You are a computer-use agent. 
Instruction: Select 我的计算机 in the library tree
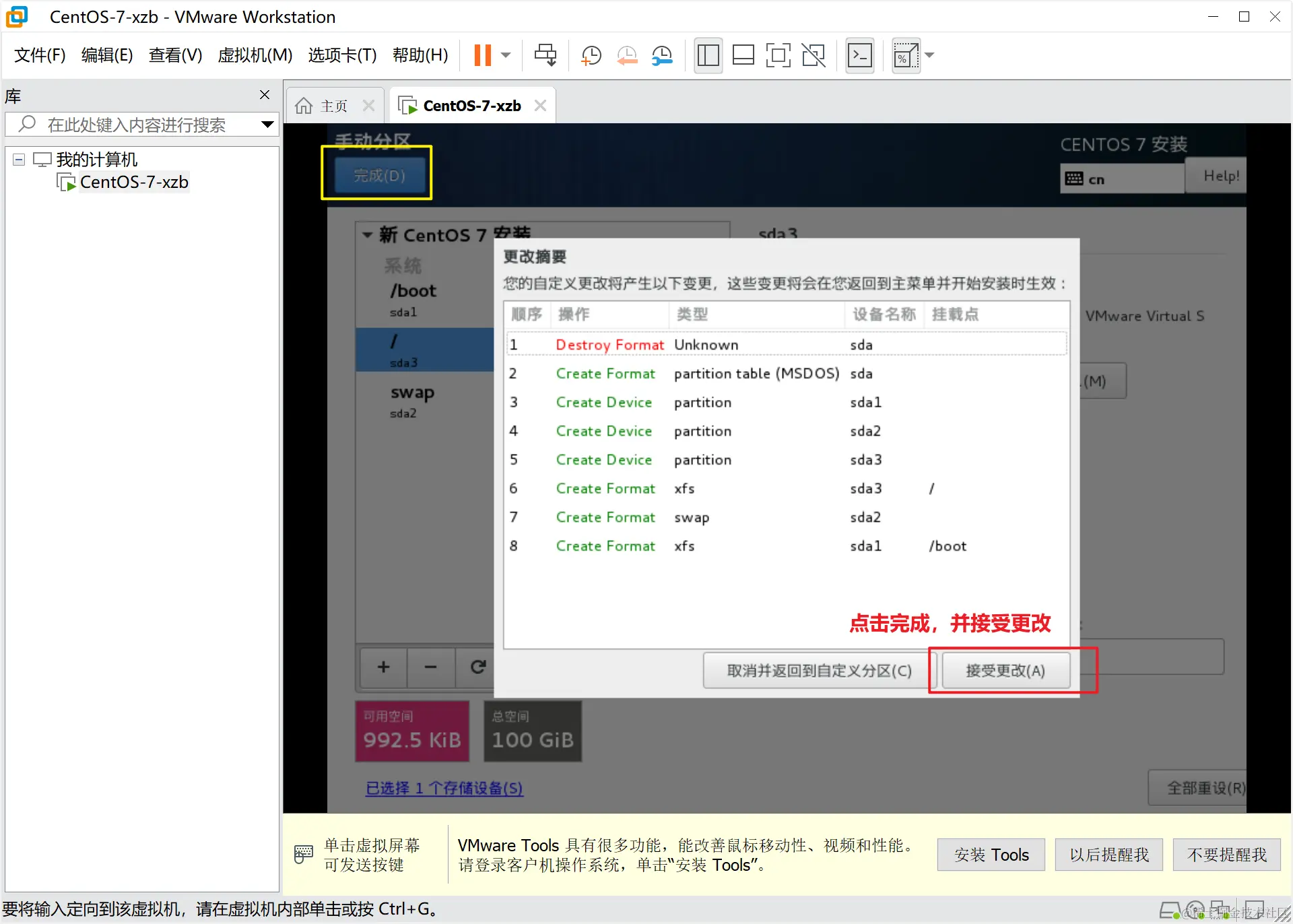click(x=96, y=160)
